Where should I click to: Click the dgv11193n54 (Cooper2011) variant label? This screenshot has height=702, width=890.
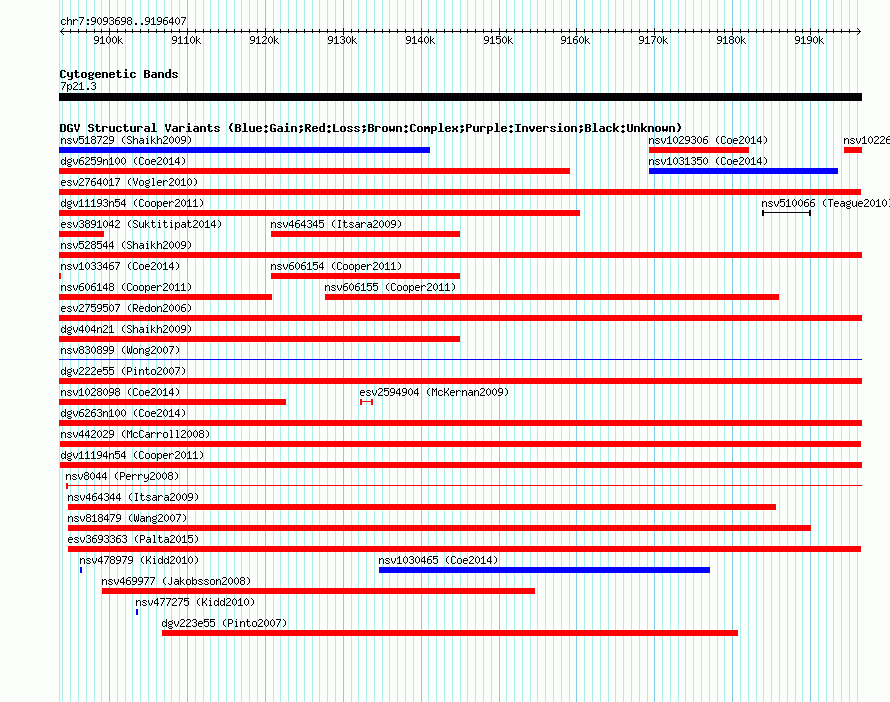[x=132, y=203]
